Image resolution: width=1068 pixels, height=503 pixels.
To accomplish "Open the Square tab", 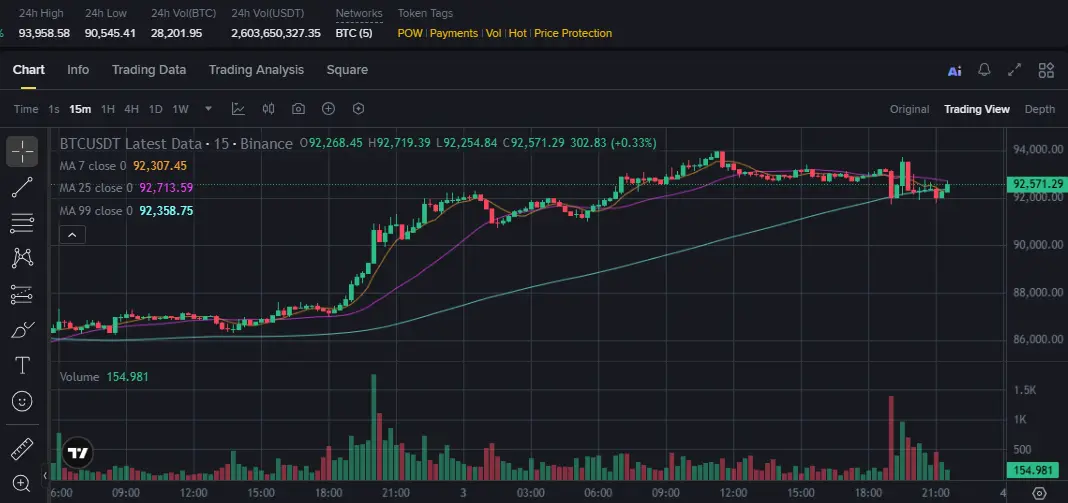I will [347, 70].
